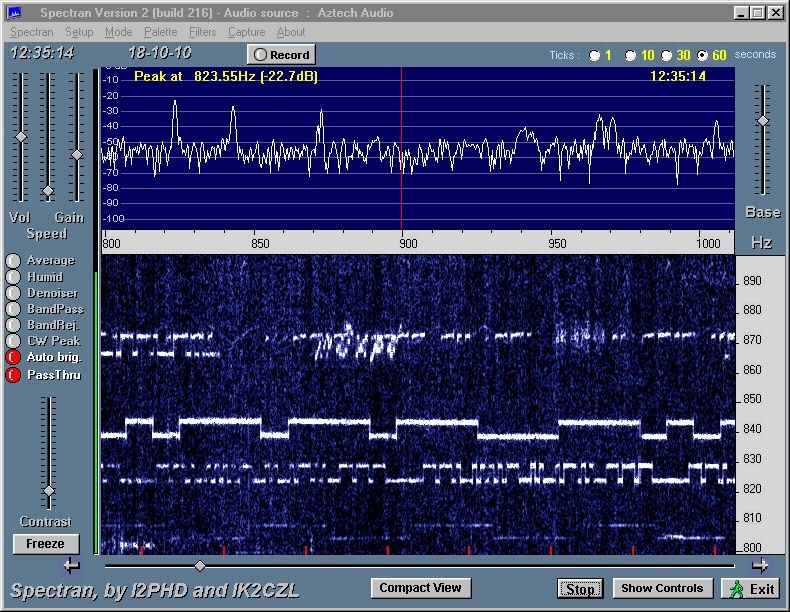Click the Compact View button
Screen dimensions: 790x612
click(x=421, y=588)
